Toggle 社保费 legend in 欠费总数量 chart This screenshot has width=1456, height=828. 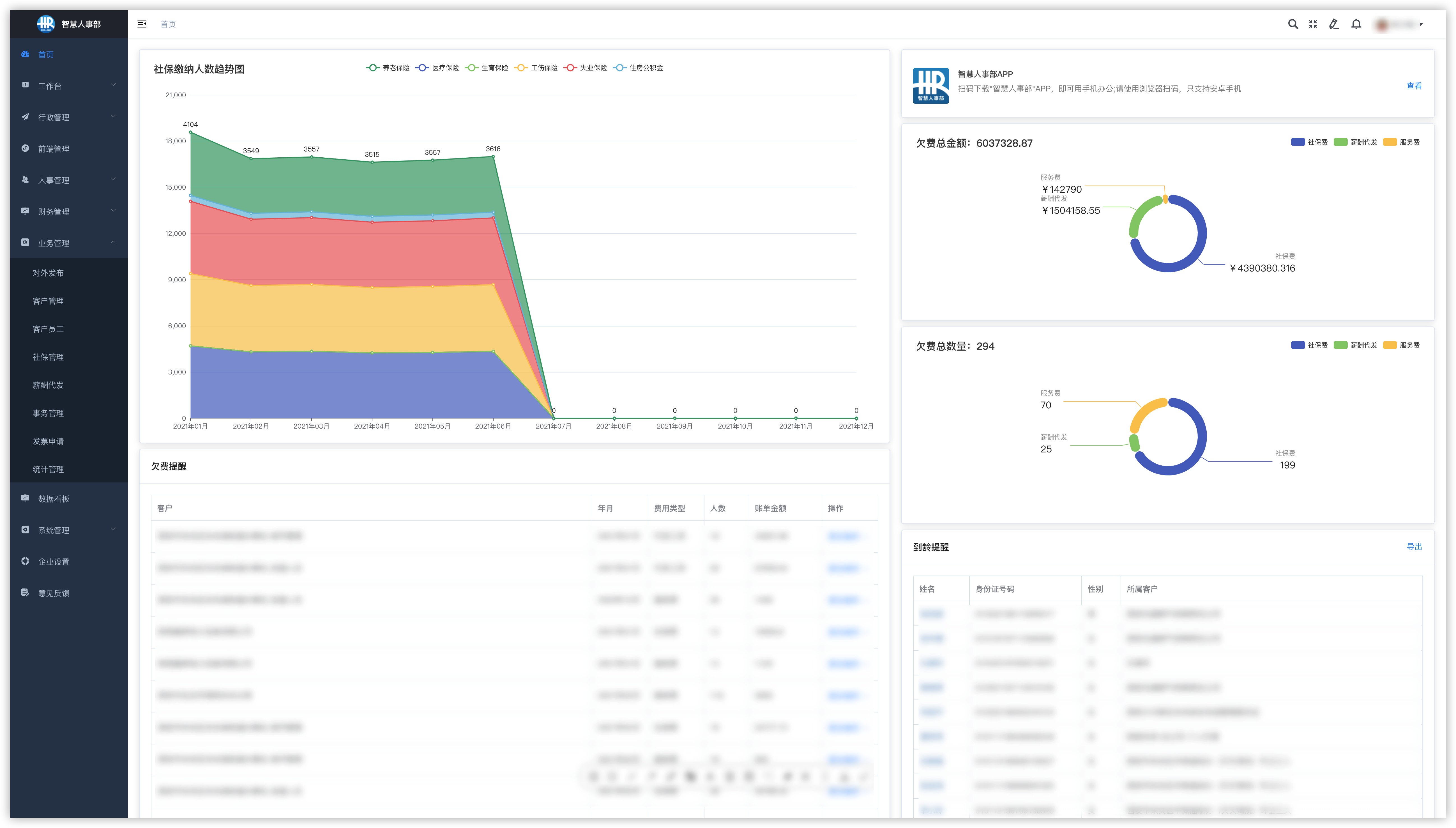[1309, 345]
